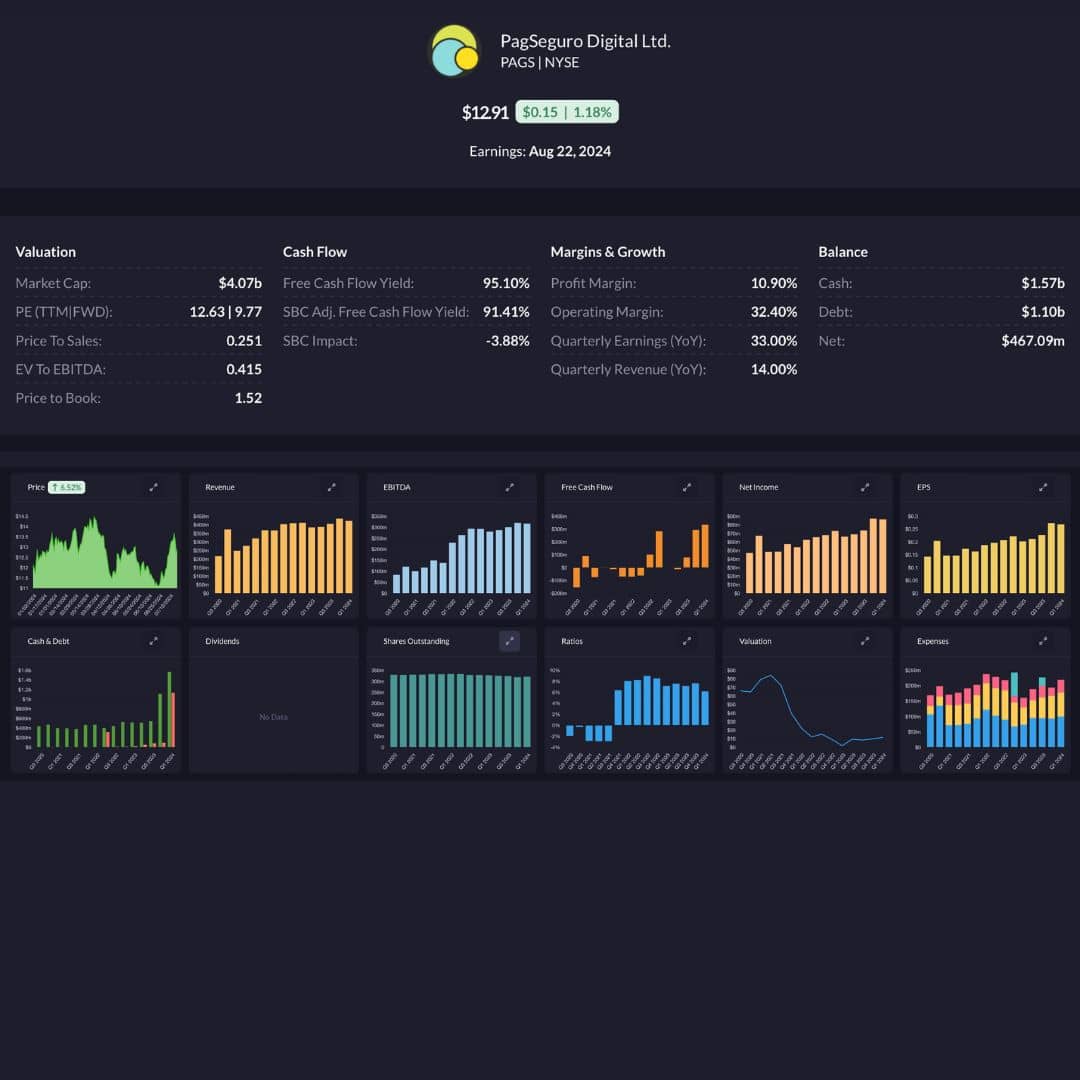Click the Dividends card showing No Data
Screen dimensions: 1080x1080
pyautogui.click(x=273, y=700)
